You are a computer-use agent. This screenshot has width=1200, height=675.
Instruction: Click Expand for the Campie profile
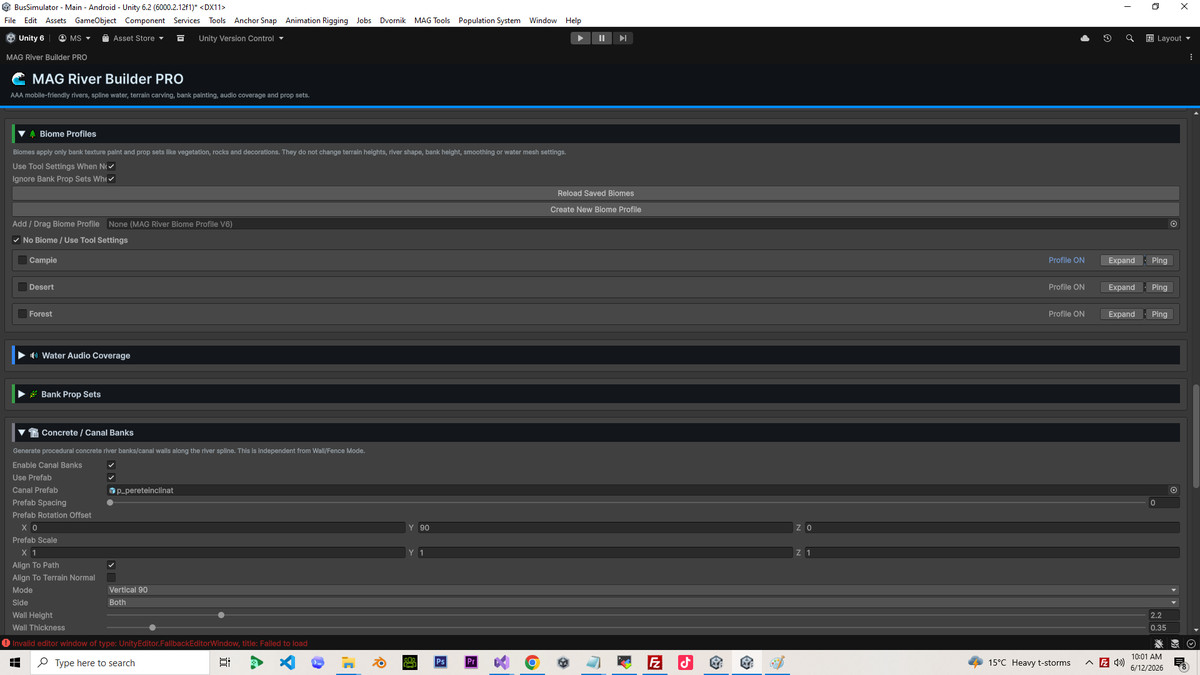(x=1122, y=260)
